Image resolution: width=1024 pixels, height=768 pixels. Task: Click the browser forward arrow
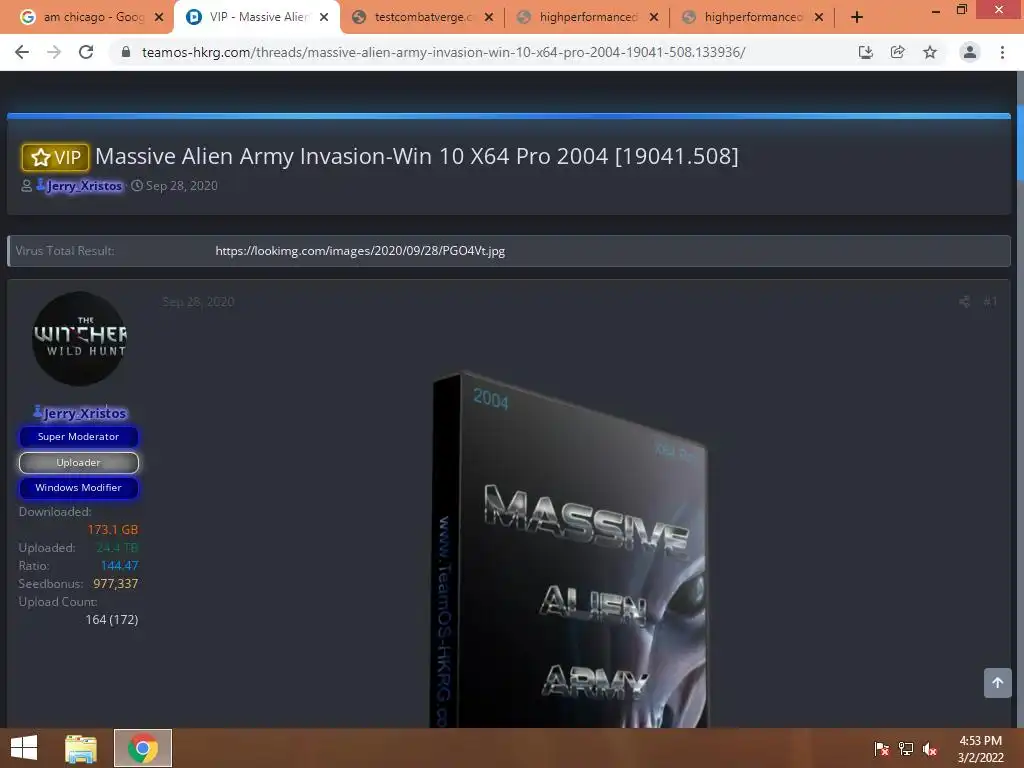coord(54,52)
